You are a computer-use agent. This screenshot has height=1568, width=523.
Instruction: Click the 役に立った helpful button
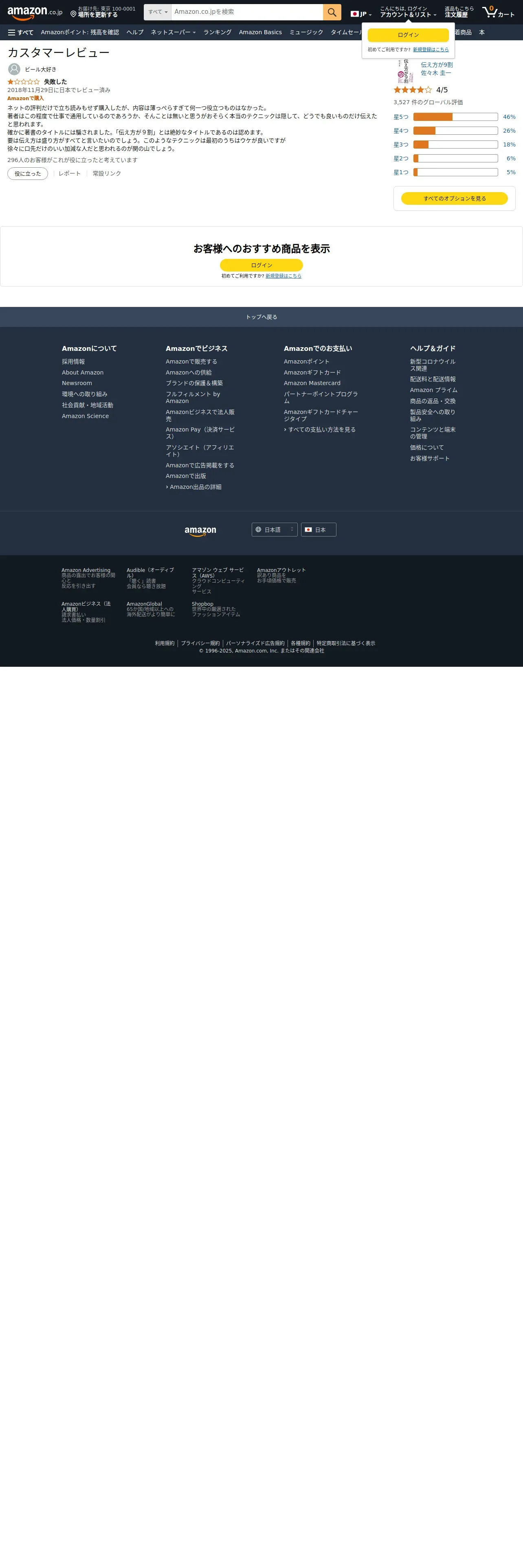[x=27, y=173]
